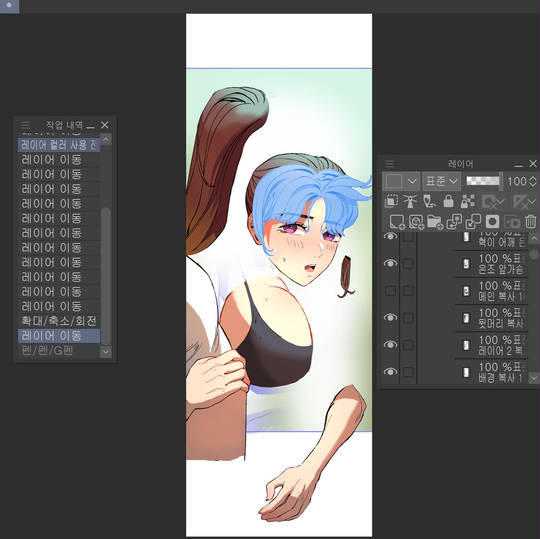
Task: Enable clip to layer below icon
Action: tap(391, 201)
